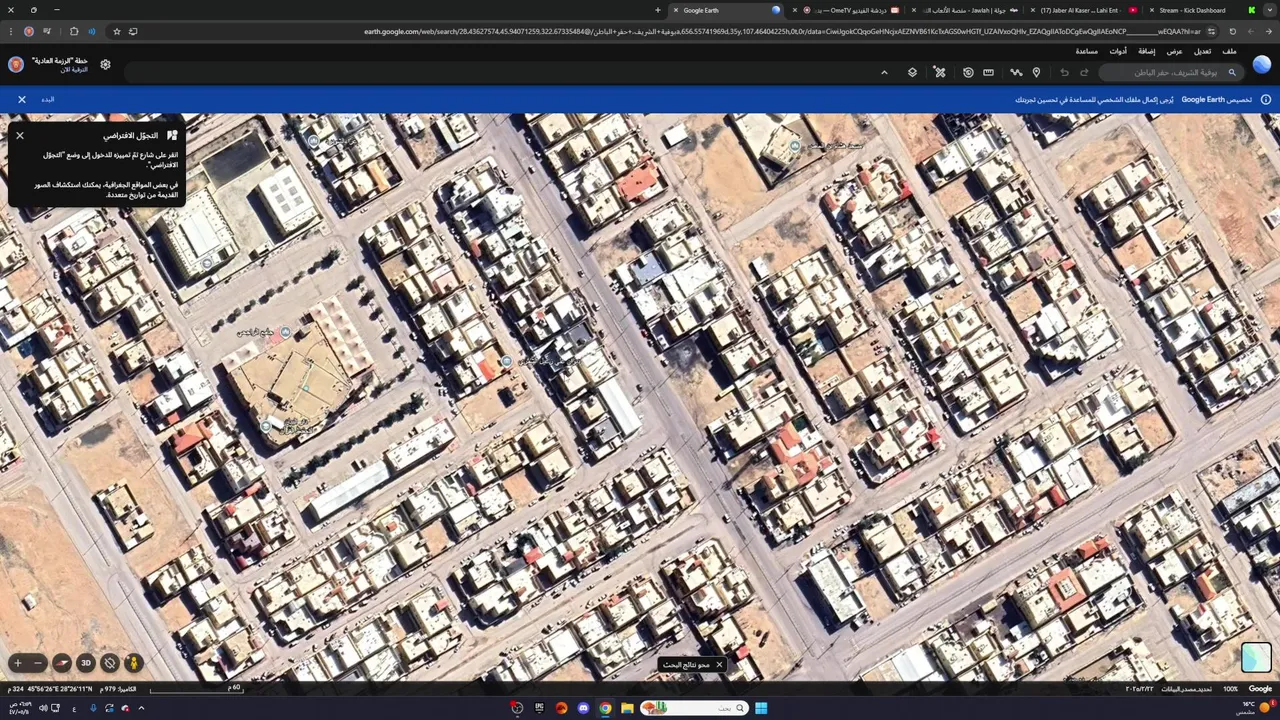Switch to the OmeTV browser tab
The width and height of the screenshot is (1280, 720).
tap(845, 10)
